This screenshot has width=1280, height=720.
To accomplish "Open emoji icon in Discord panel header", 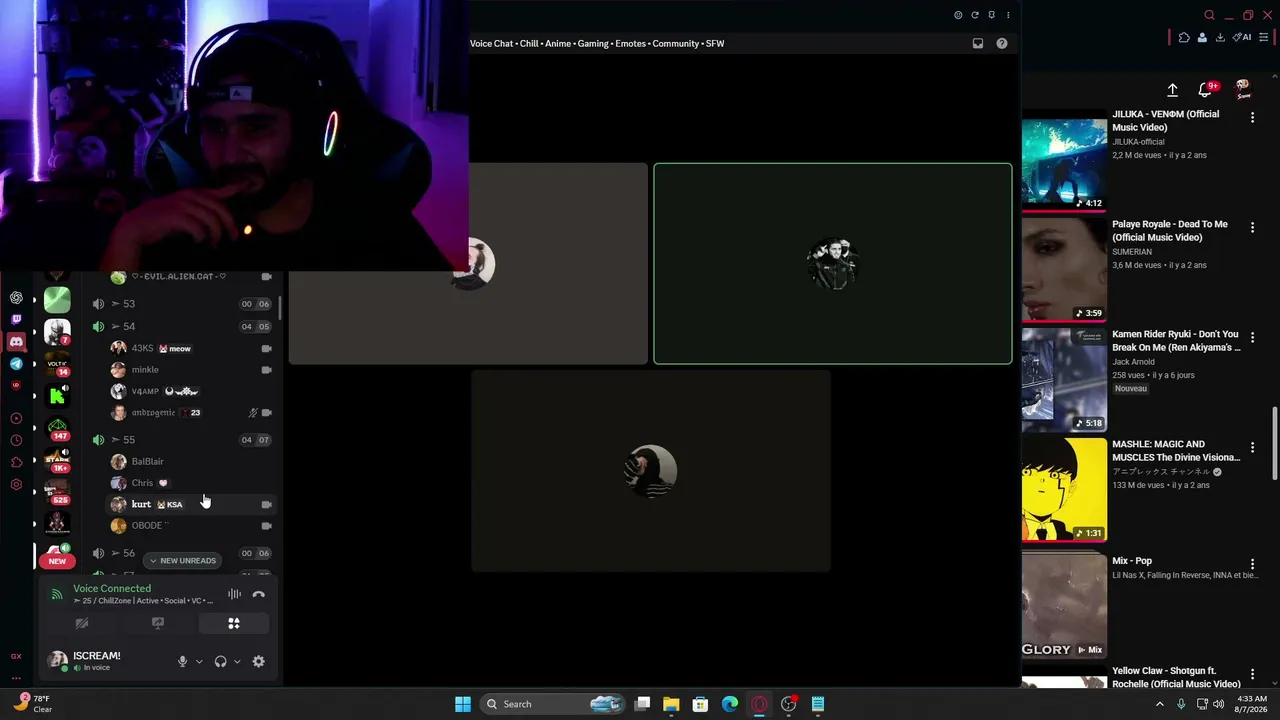I will 958,15.
